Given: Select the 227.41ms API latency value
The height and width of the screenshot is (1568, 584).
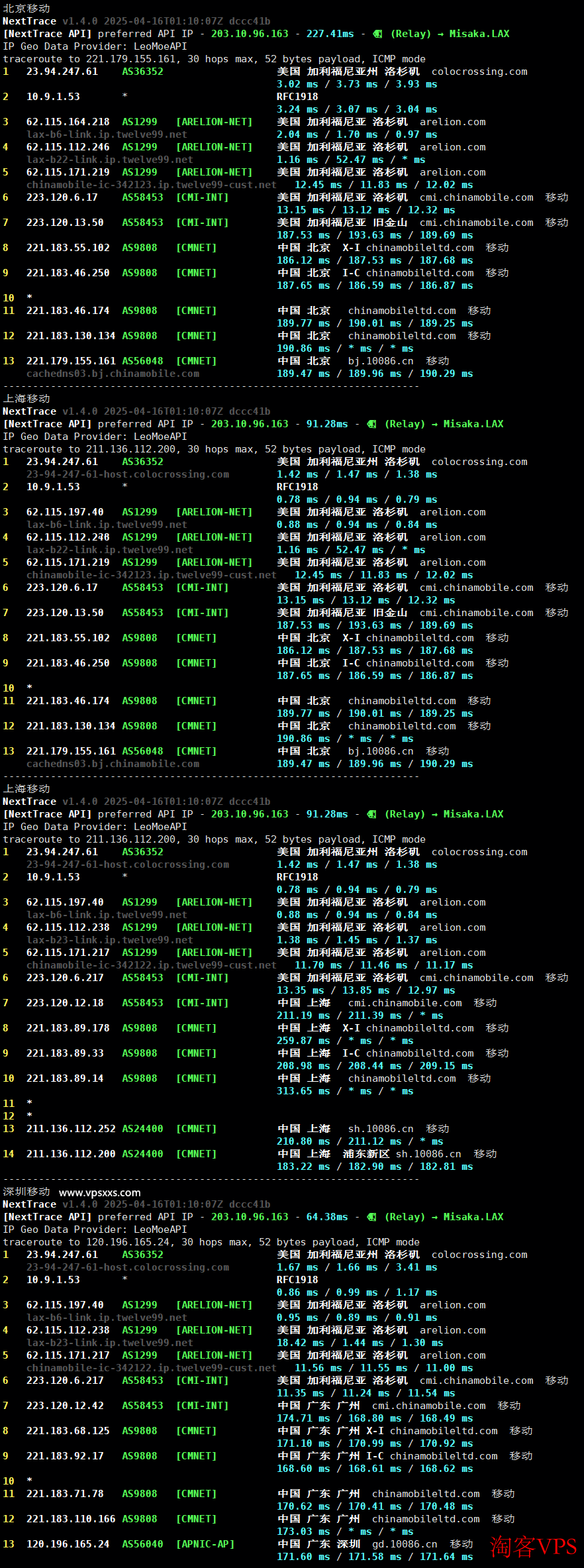Looking at the screenshot, I should [x=330, y=34].
